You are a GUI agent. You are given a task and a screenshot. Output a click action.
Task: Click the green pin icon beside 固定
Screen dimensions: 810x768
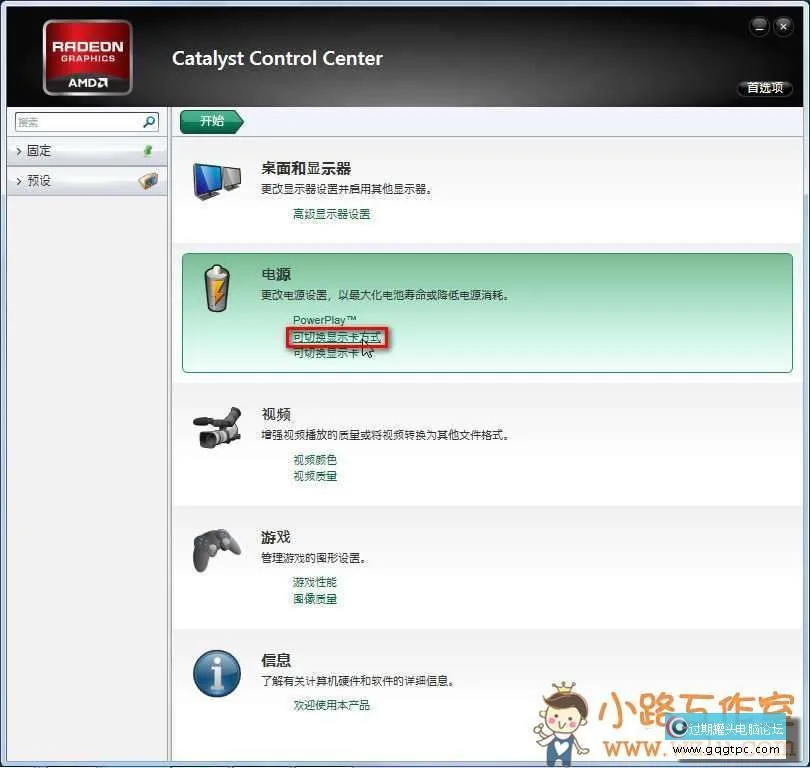pos(146,151)
